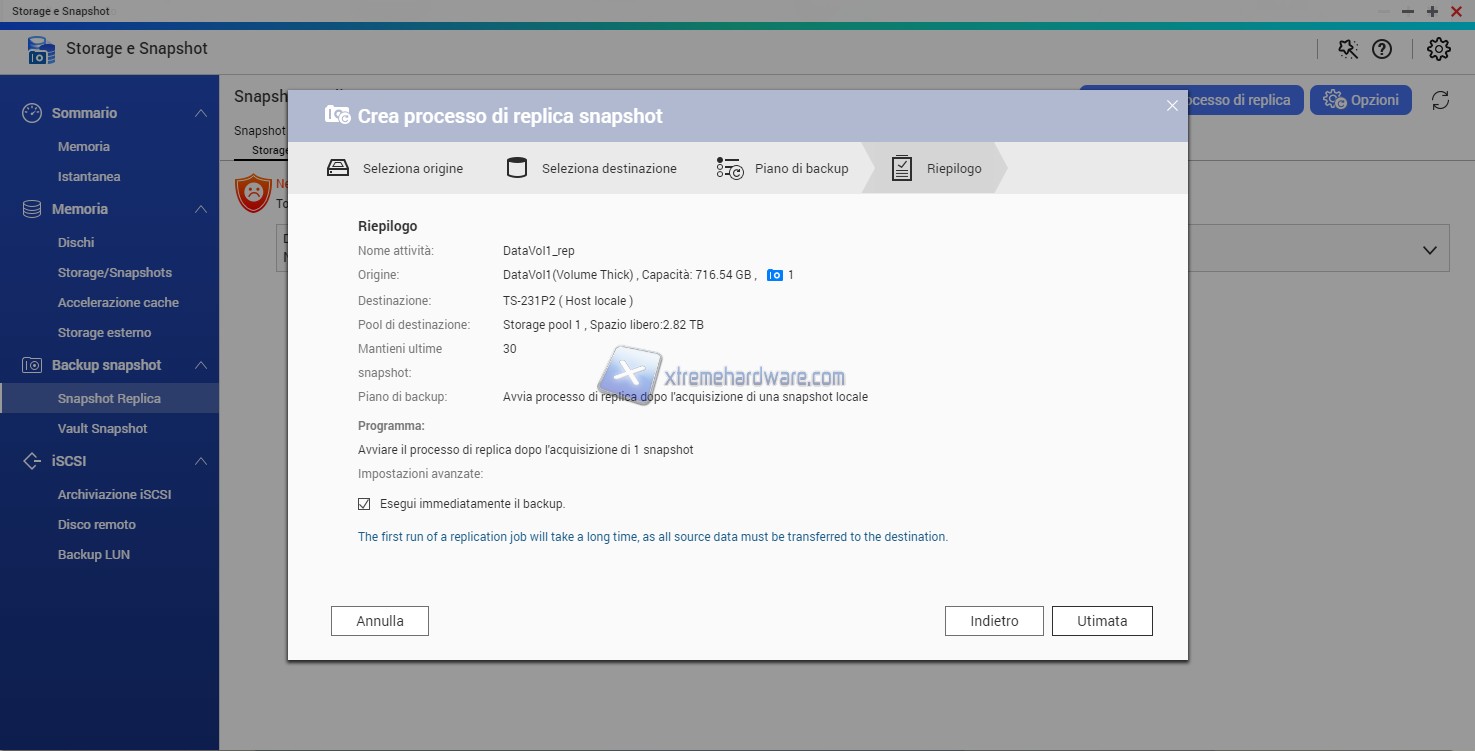Click the Riepilogo checklist step icon

pos(902,168)
